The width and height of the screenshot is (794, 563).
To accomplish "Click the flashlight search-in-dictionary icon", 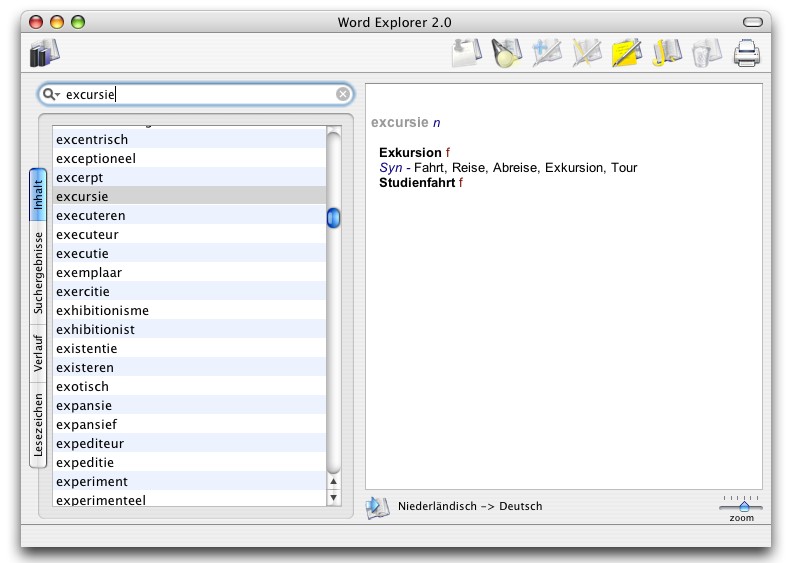I will click(506, 53).
